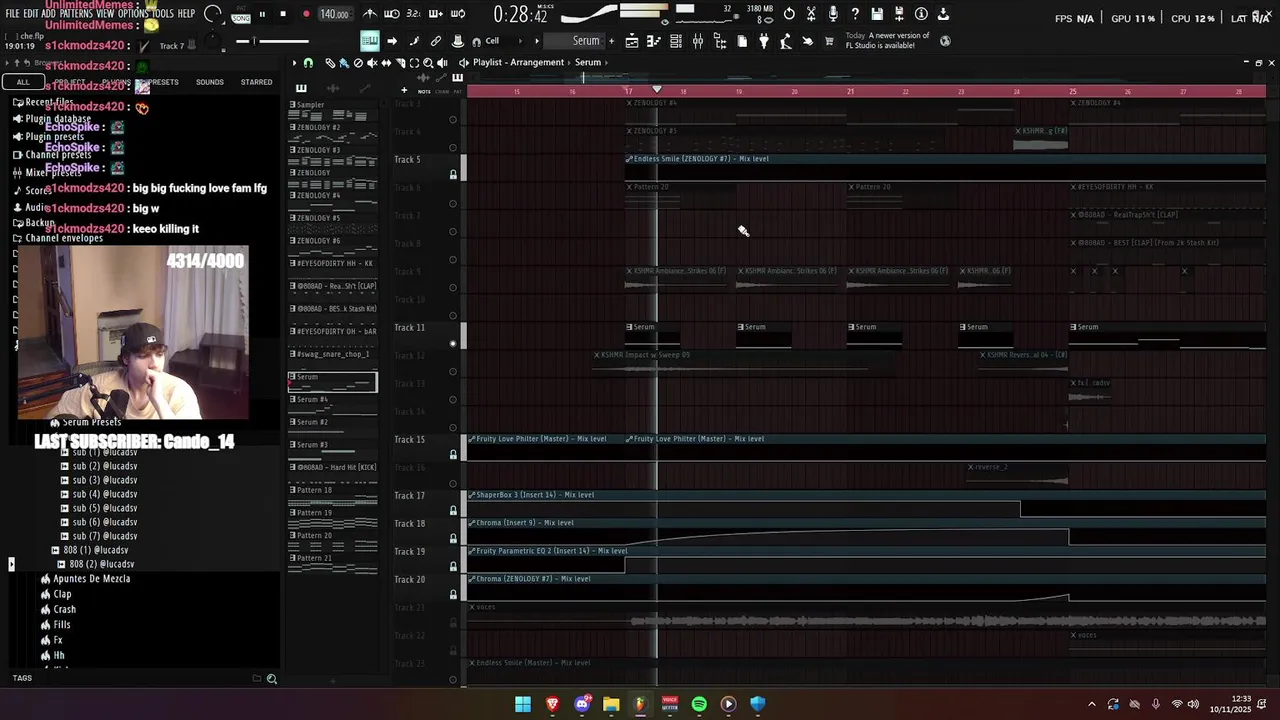Click the project info icon
The image size is (1280, 720).
[x=921, y=14]
